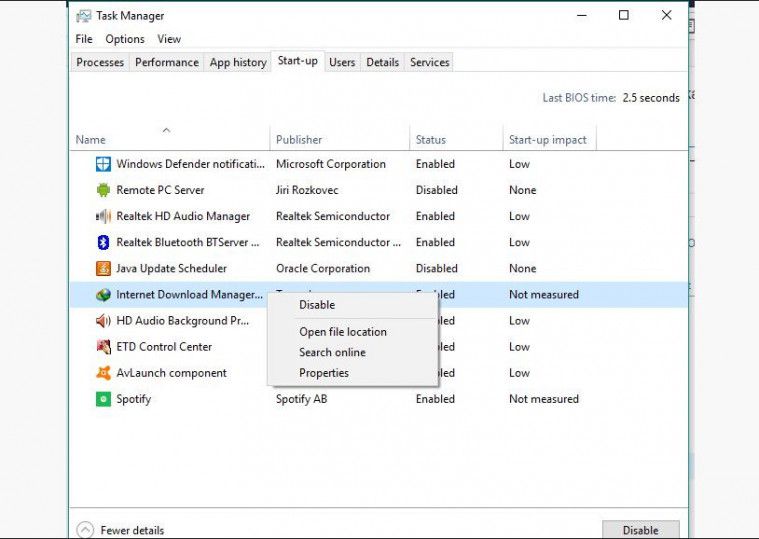The image size is (759, 539).
Task: Select the Start-up tab
Action: click(x=298, y=61)
